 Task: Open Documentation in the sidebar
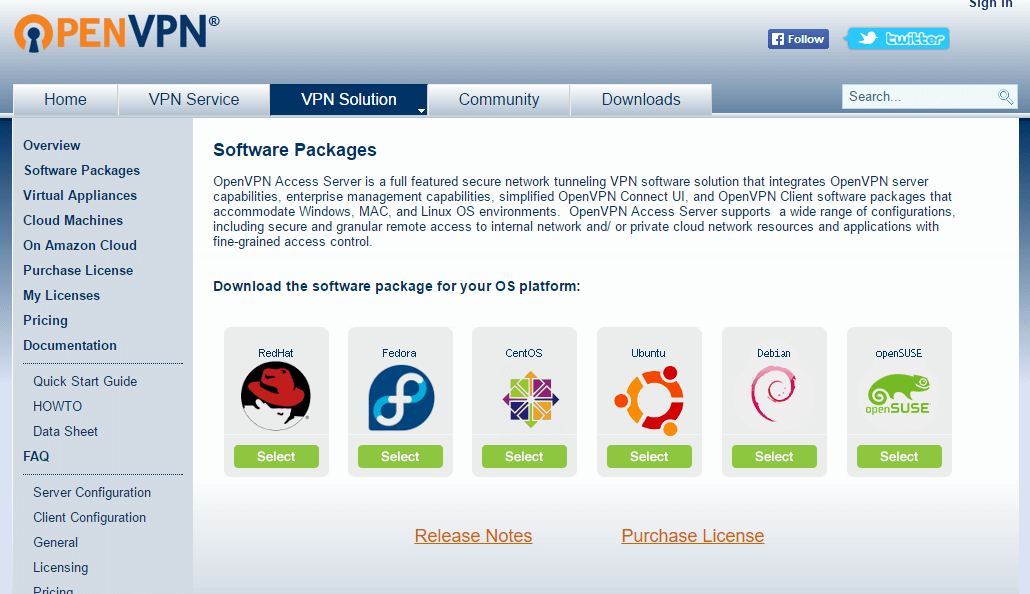click(x=70, y=346)
